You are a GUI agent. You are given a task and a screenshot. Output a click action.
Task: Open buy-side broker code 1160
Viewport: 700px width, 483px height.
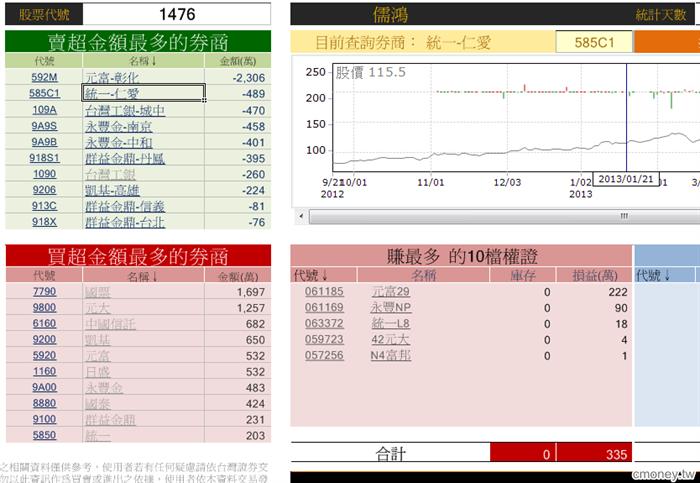[44, 371]
